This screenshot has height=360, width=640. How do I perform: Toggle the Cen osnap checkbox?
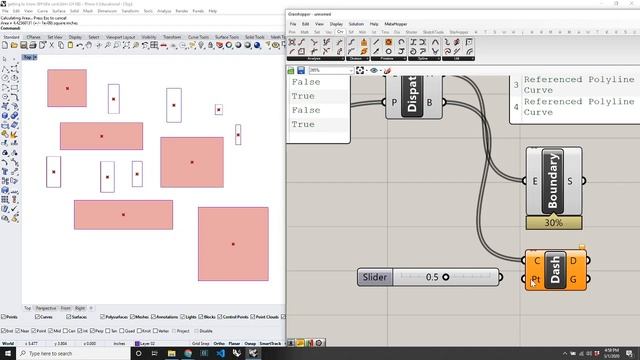click(65, 331)
